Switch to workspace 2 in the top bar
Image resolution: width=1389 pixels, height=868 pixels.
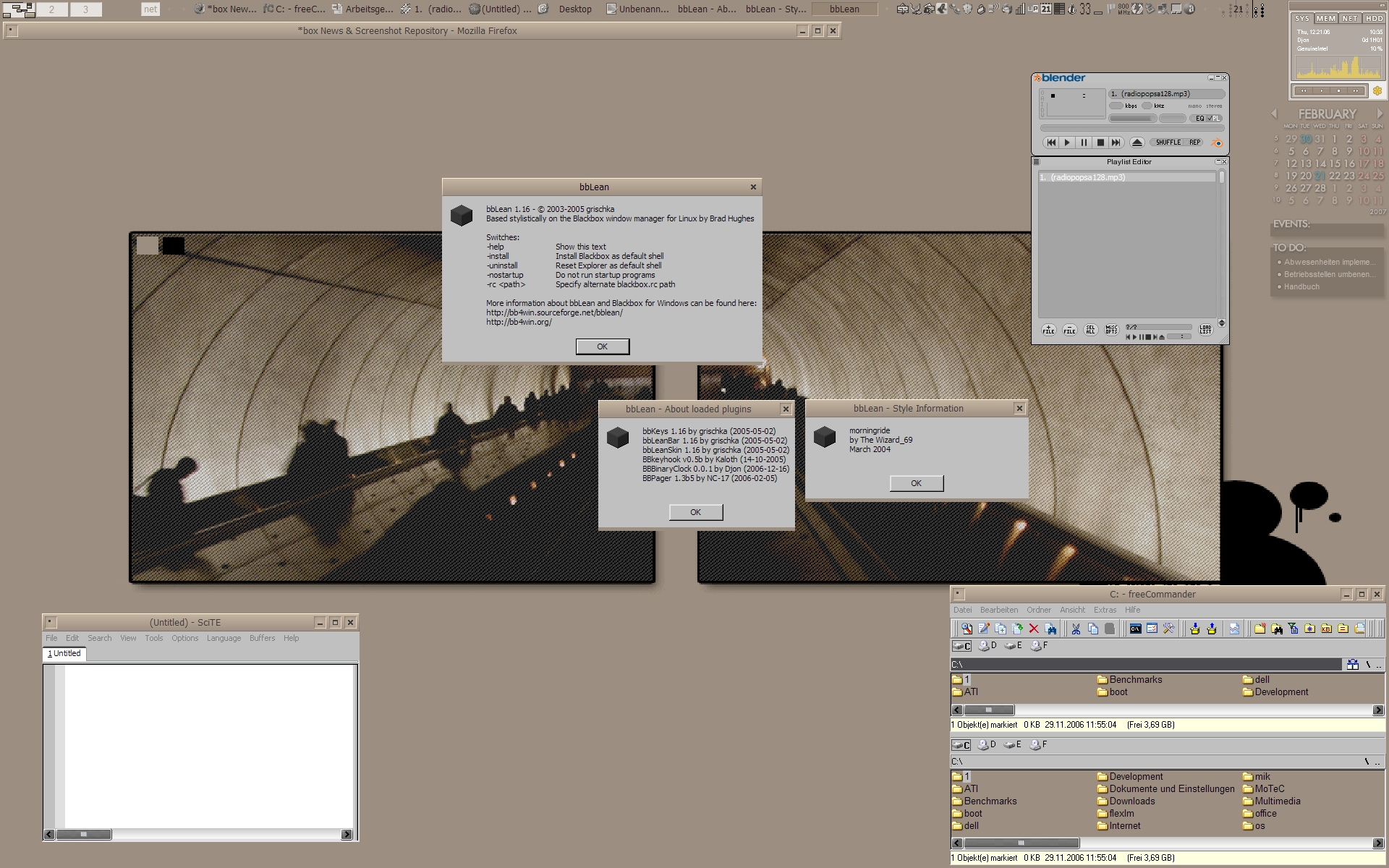pyautogui.click(x=51, y=9)
